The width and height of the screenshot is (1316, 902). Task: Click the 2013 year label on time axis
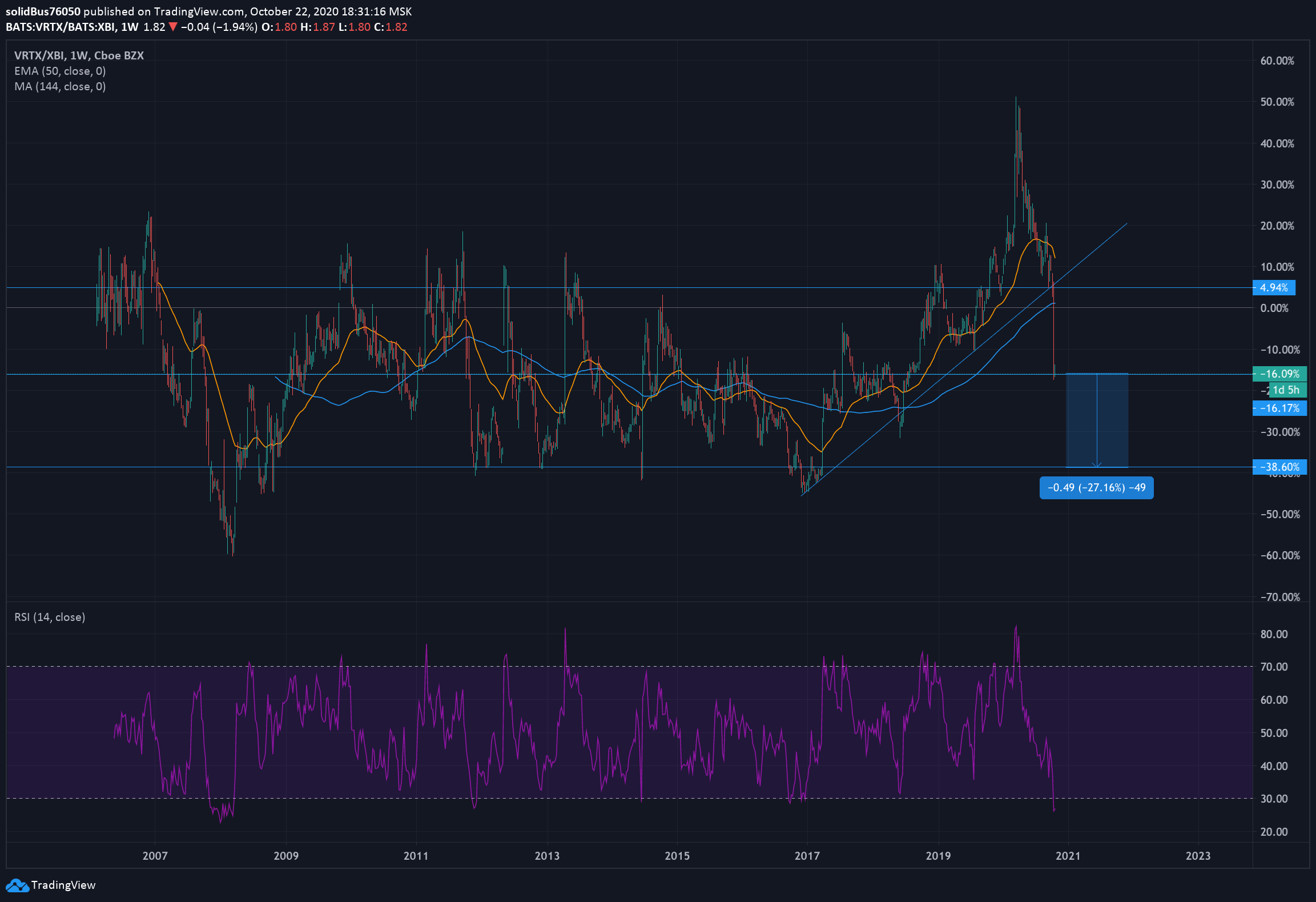click(x=547, y=856)
